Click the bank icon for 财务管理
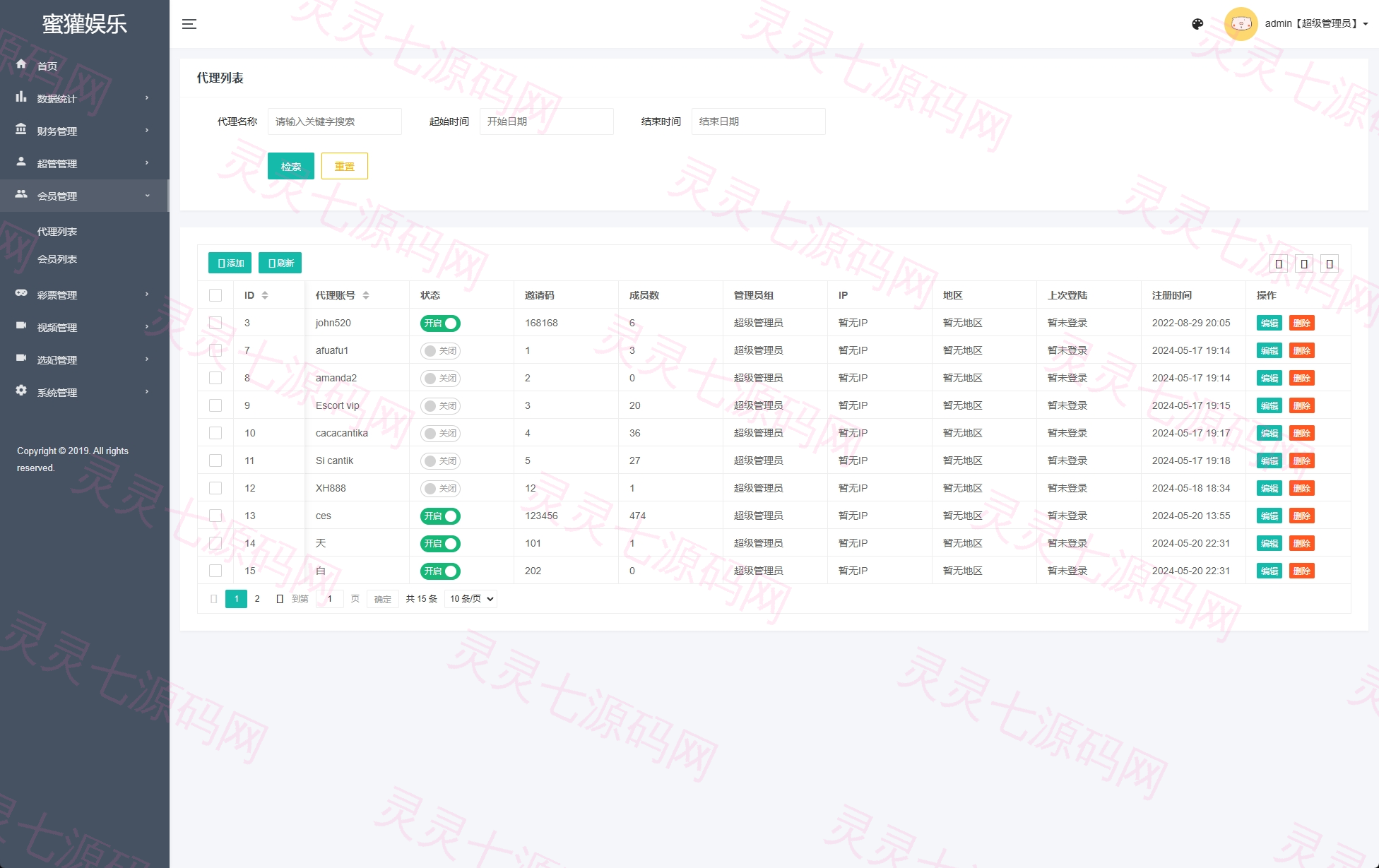The image size is (1379, 868). pyautogui.click(x=21, y=129)
